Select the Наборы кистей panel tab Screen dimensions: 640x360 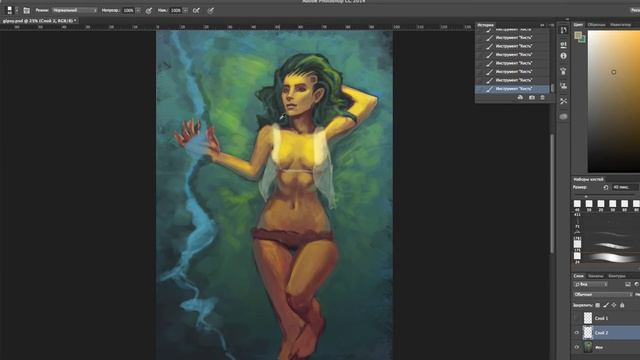[588, 179]
